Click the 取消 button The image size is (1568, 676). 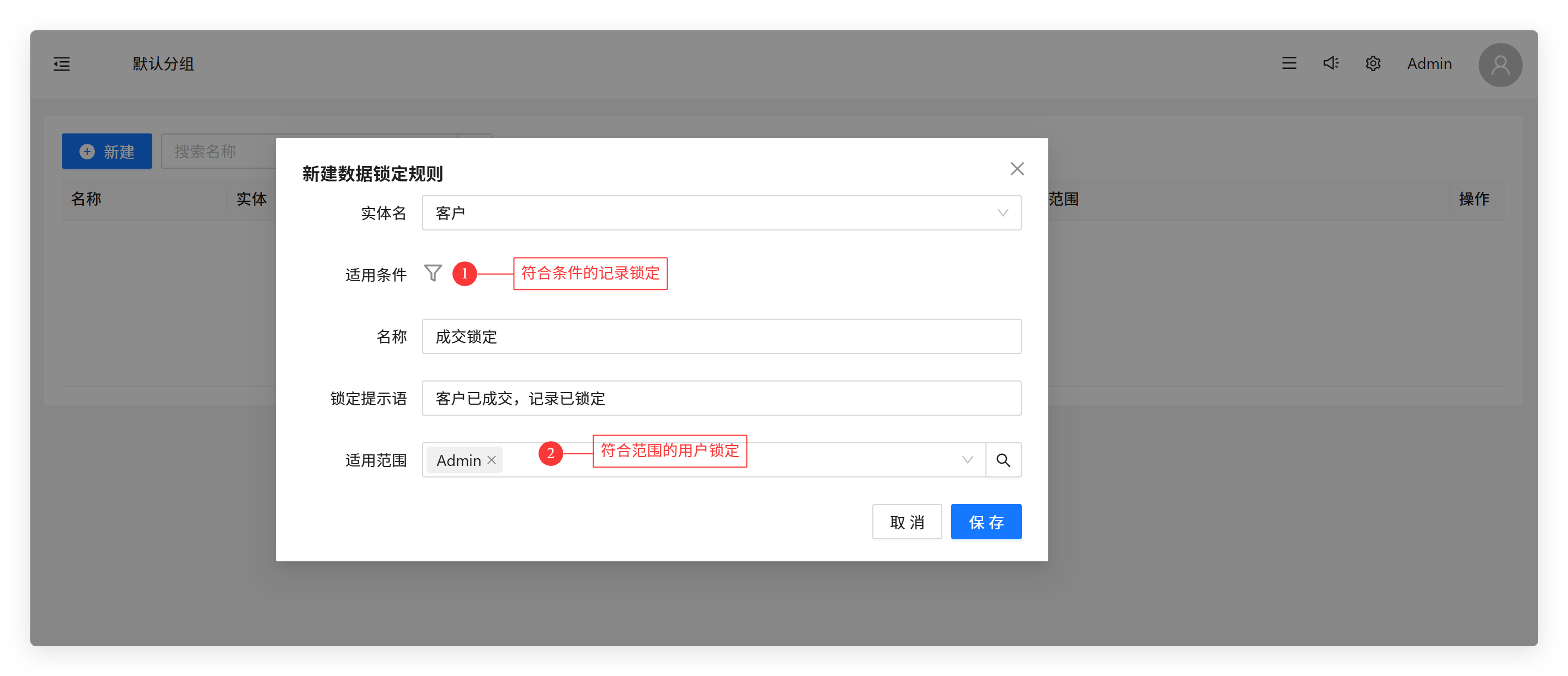906,522
